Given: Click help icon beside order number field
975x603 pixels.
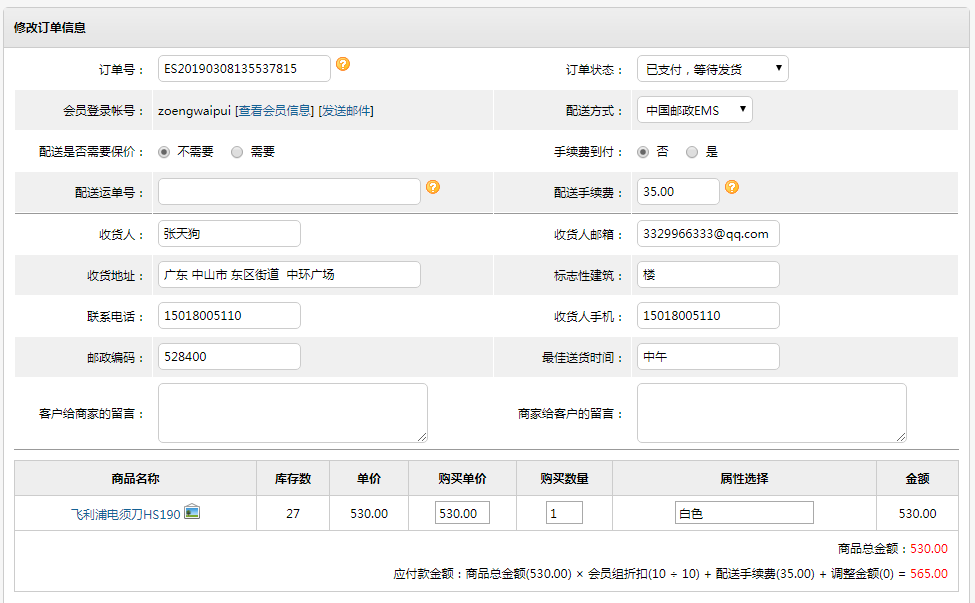Looking at the screenshot, I should (343, 64).
